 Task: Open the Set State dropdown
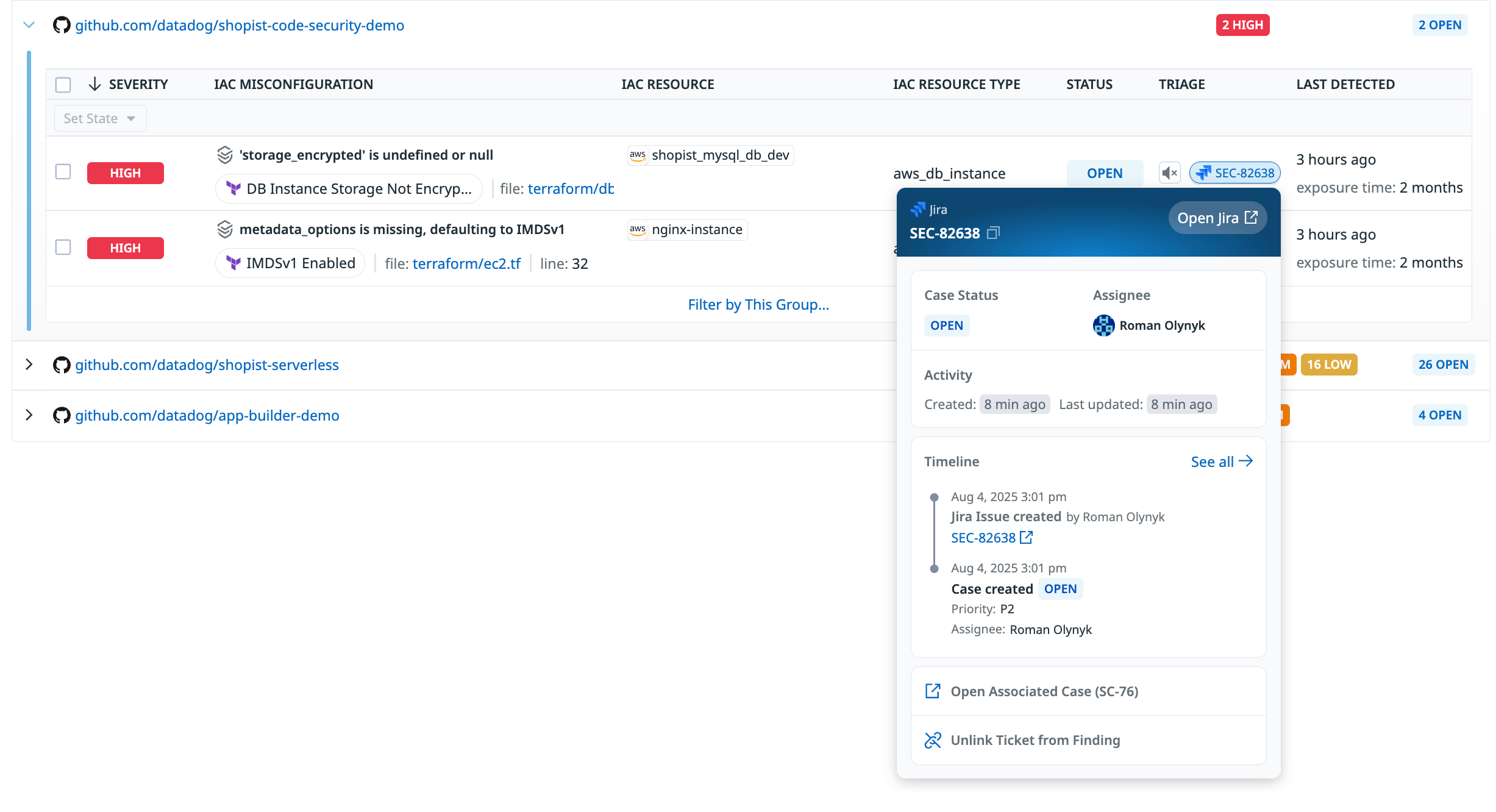[100, 118]
